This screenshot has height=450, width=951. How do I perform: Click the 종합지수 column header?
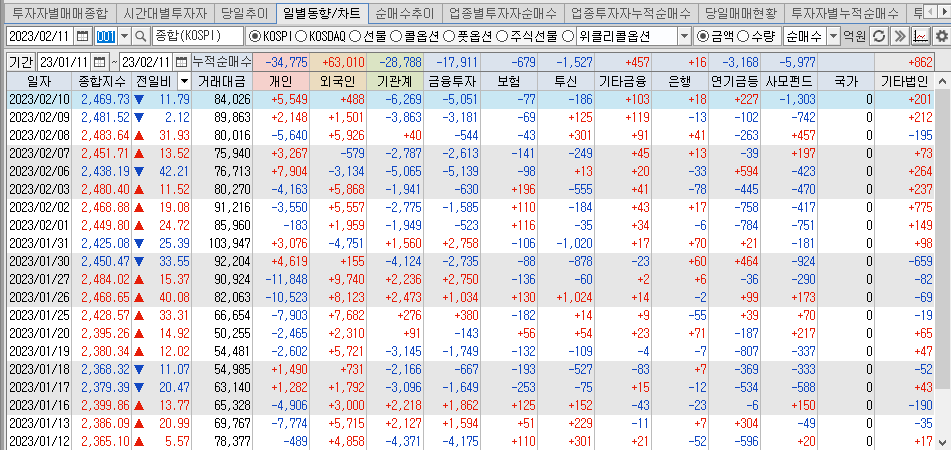(102, 81)
